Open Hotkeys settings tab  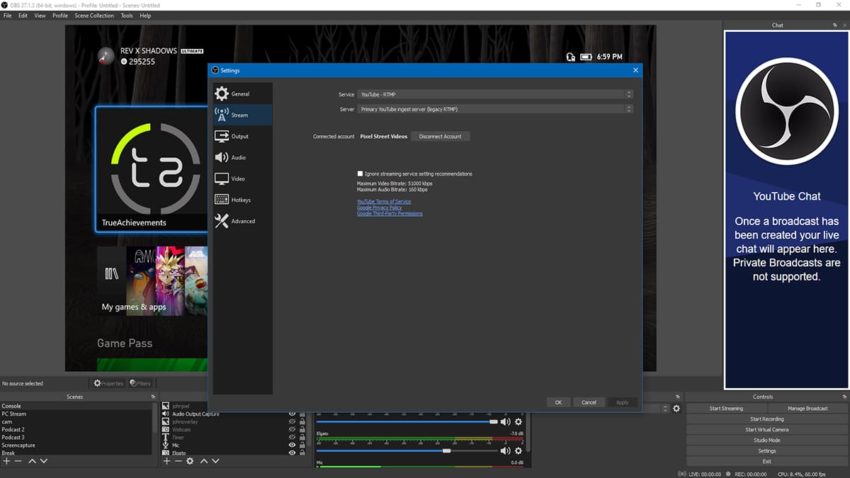pyautogui.click(x=243, y=200)
